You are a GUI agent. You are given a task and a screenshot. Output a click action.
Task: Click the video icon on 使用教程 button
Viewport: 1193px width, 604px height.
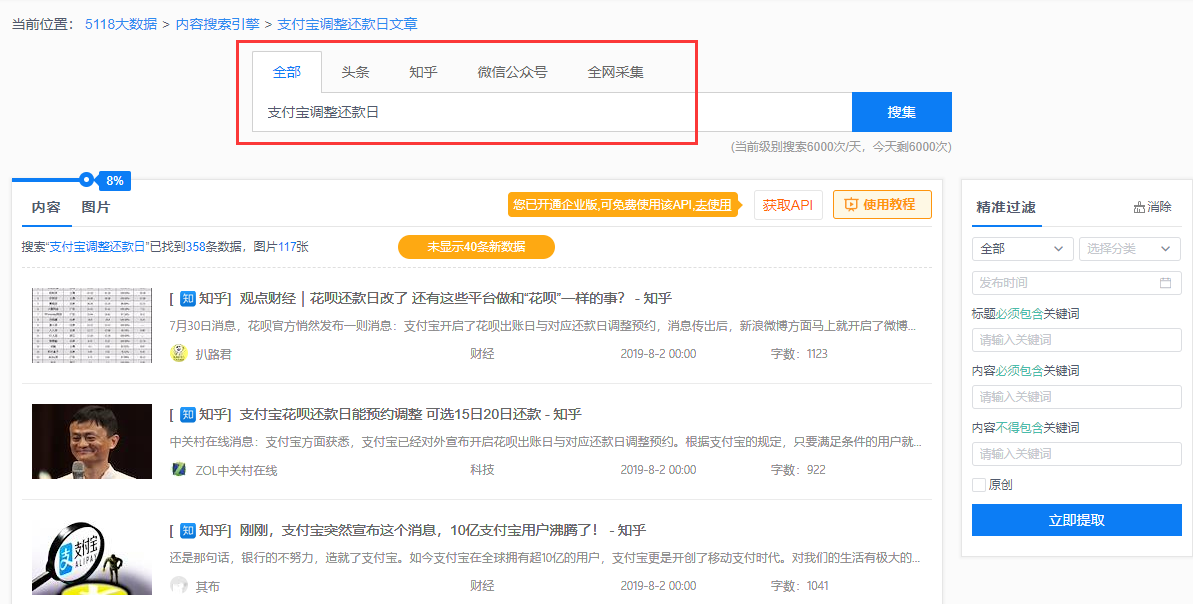tap(851, 205)
